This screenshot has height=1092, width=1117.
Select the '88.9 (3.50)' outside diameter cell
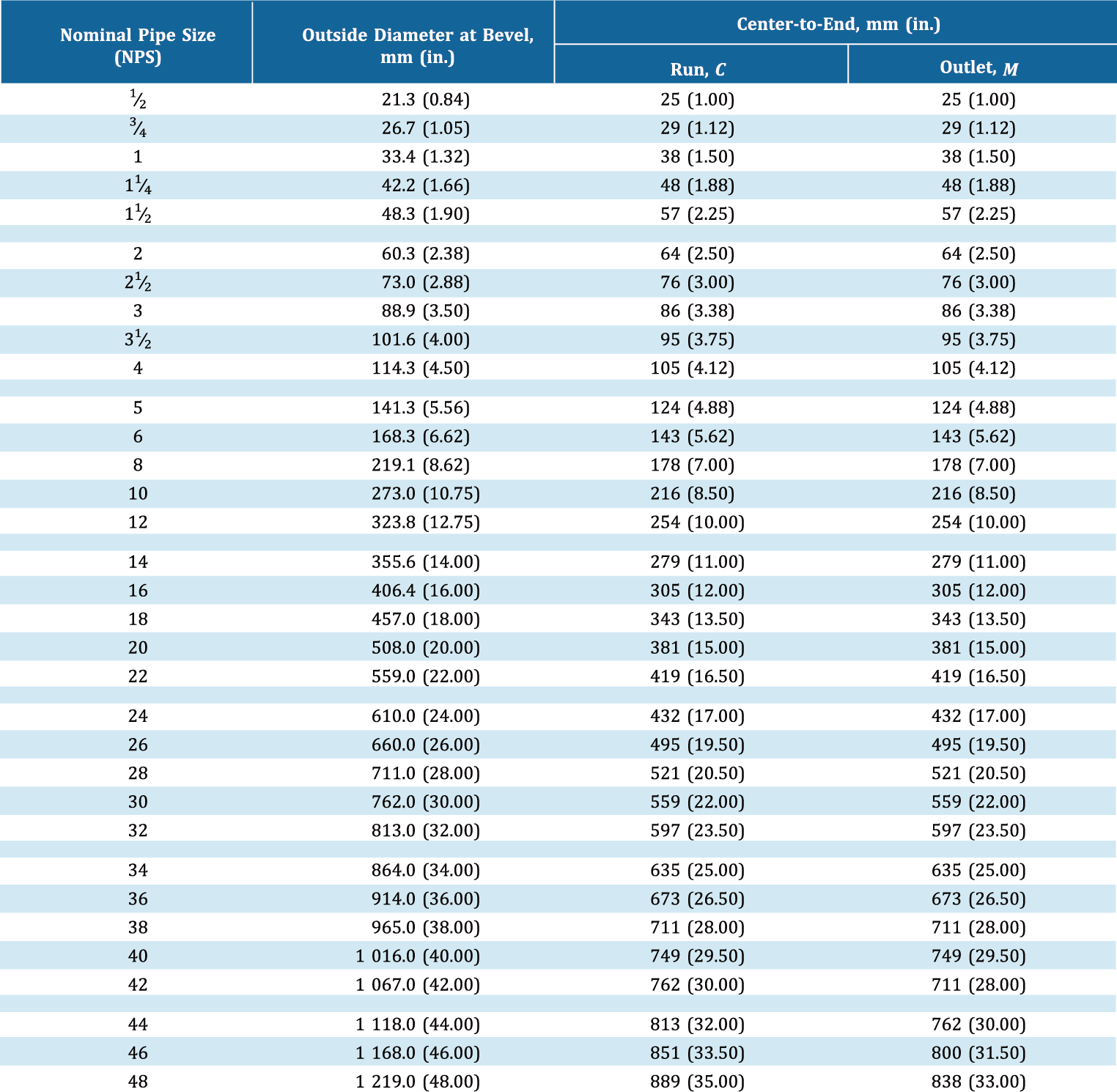pyautogui.click(x=426, y=311)
